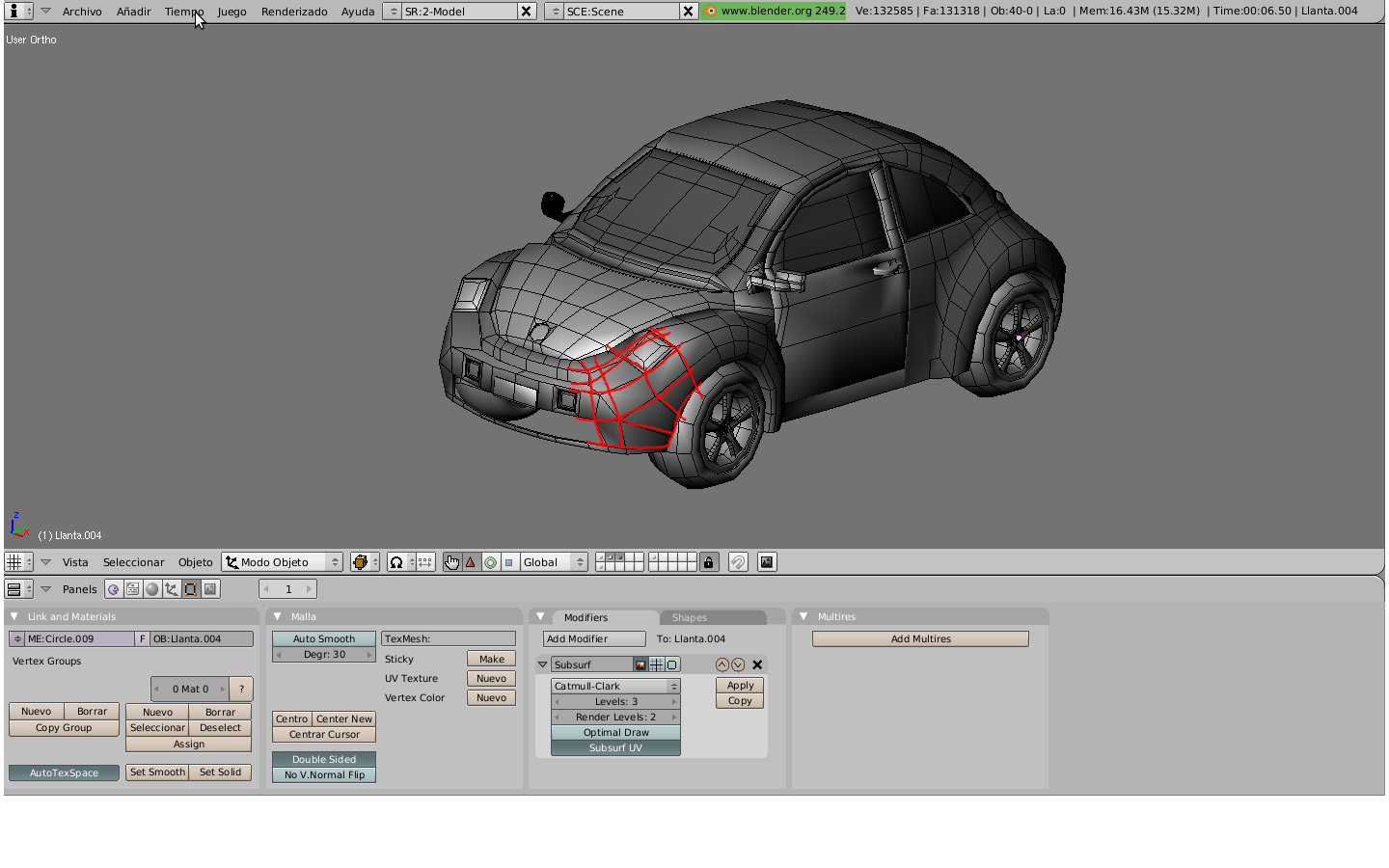Open the buttons window type selector icon
Viewport: 1389px width, 868px height.
tap(18, 589)
